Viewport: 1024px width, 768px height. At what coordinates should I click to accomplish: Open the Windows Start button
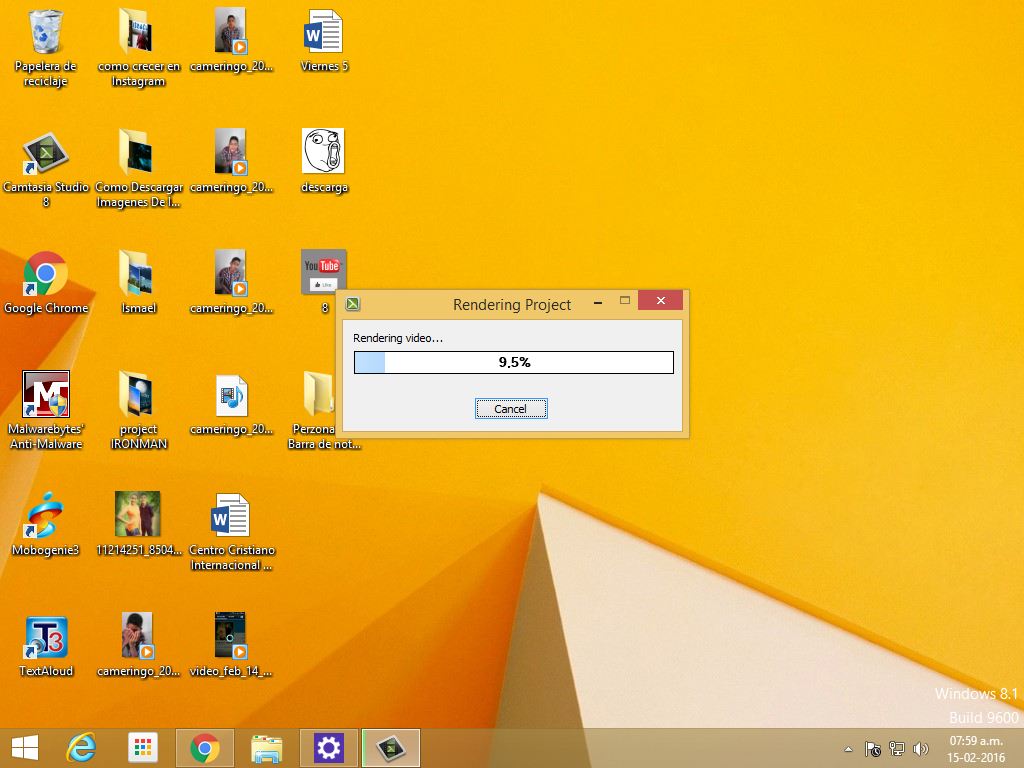[25, 748]
